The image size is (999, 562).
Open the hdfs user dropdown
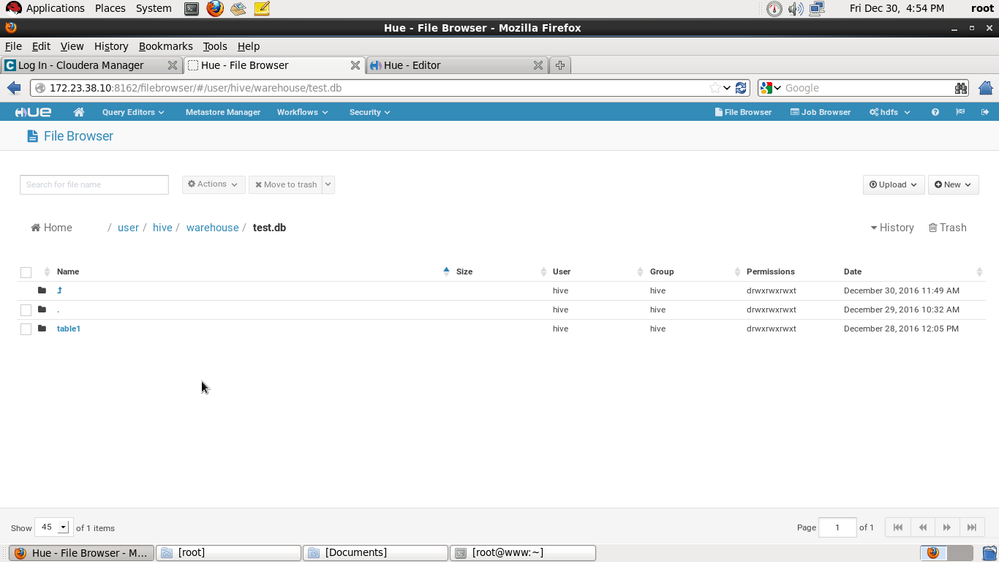[x=889, y=112]
